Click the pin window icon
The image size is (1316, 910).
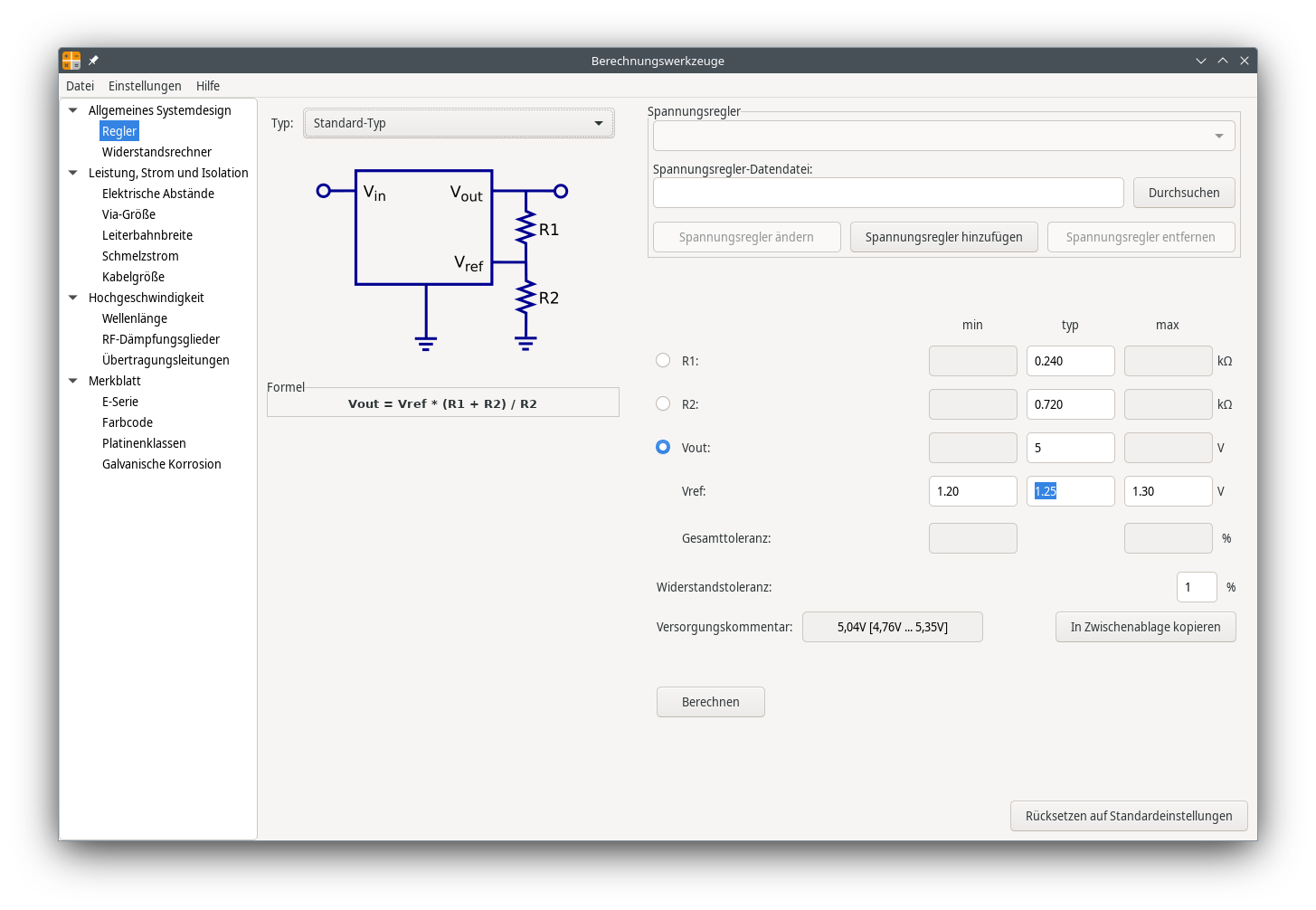[93, 61]
